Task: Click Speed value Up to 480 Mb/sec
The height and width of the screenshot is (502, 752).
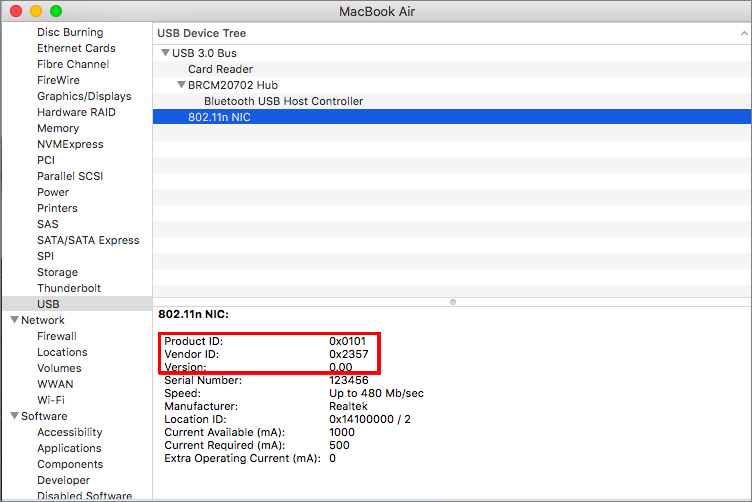Action: point(376,393)
